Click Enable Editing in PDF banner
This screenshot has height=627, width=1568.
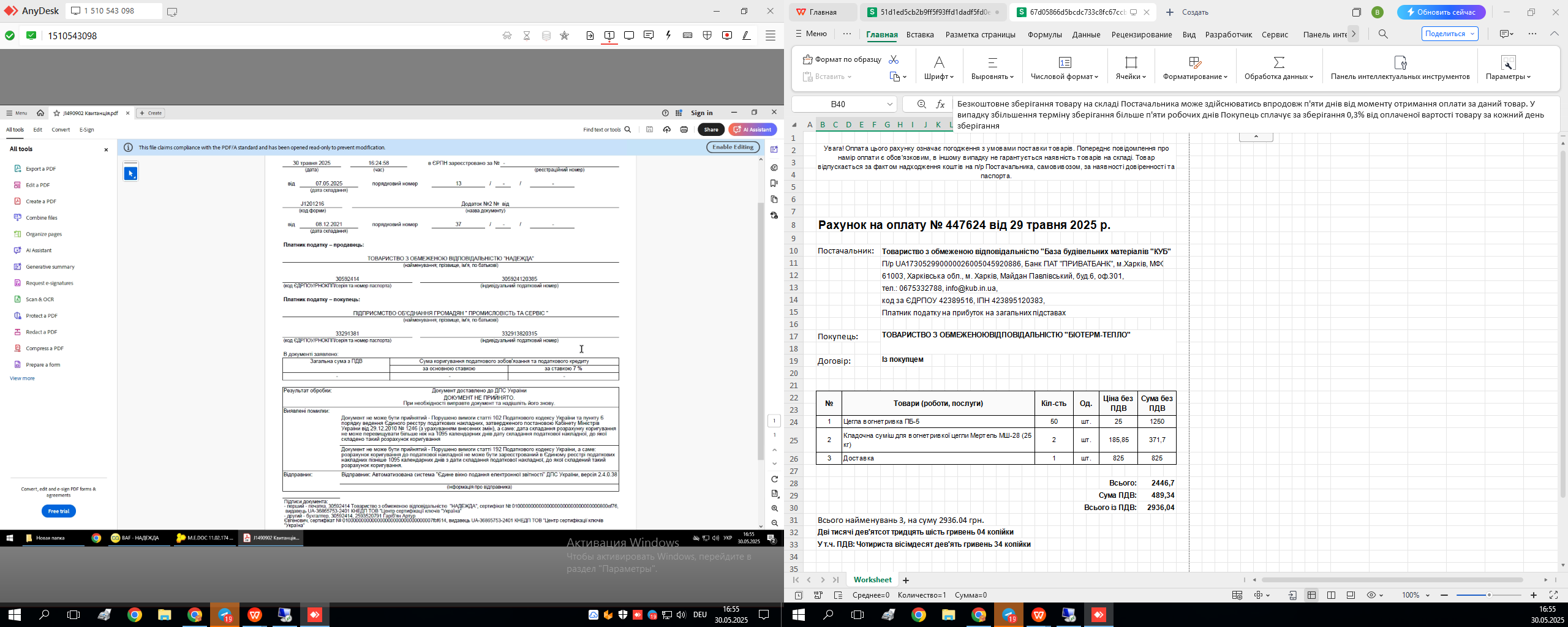[x=733, y=147]
